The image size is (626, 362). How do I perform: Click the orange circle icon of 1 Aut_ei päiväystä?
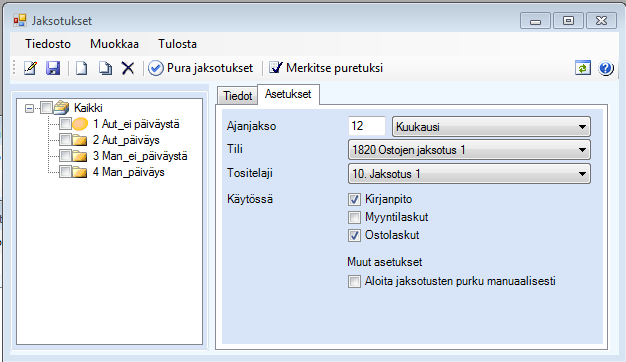80,124
